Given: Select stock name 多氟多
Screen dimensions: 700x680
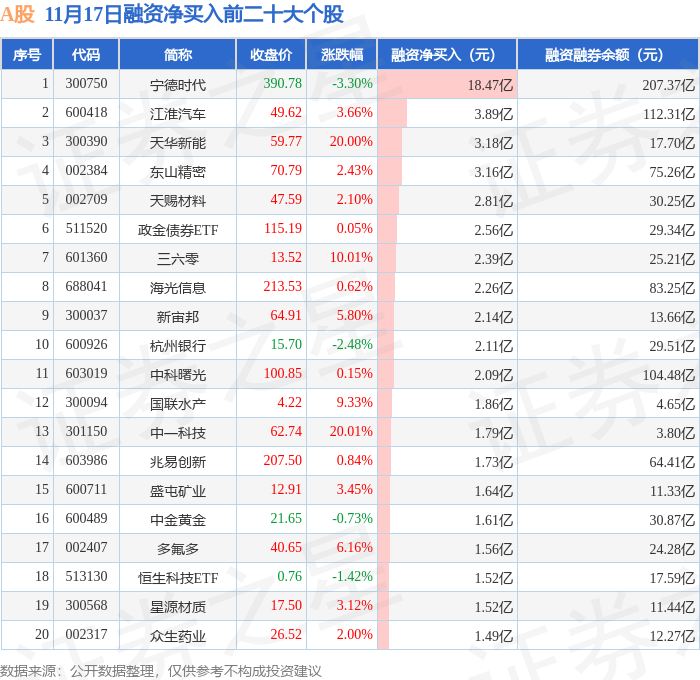Looking at the screenshot, I should [x=178, y=549].
